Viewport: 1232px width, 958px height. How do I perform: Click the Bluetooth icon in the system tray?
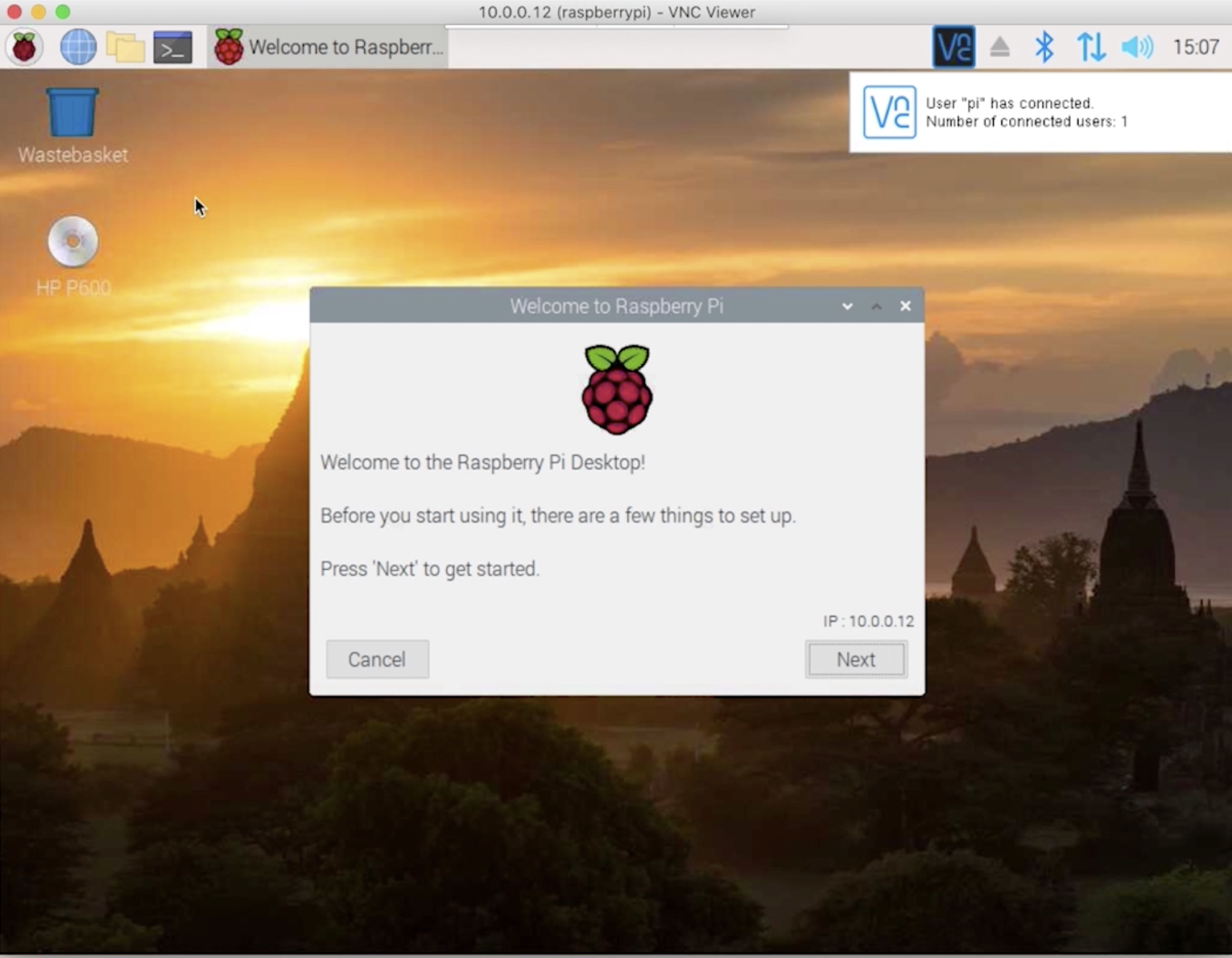(1044, 47)
